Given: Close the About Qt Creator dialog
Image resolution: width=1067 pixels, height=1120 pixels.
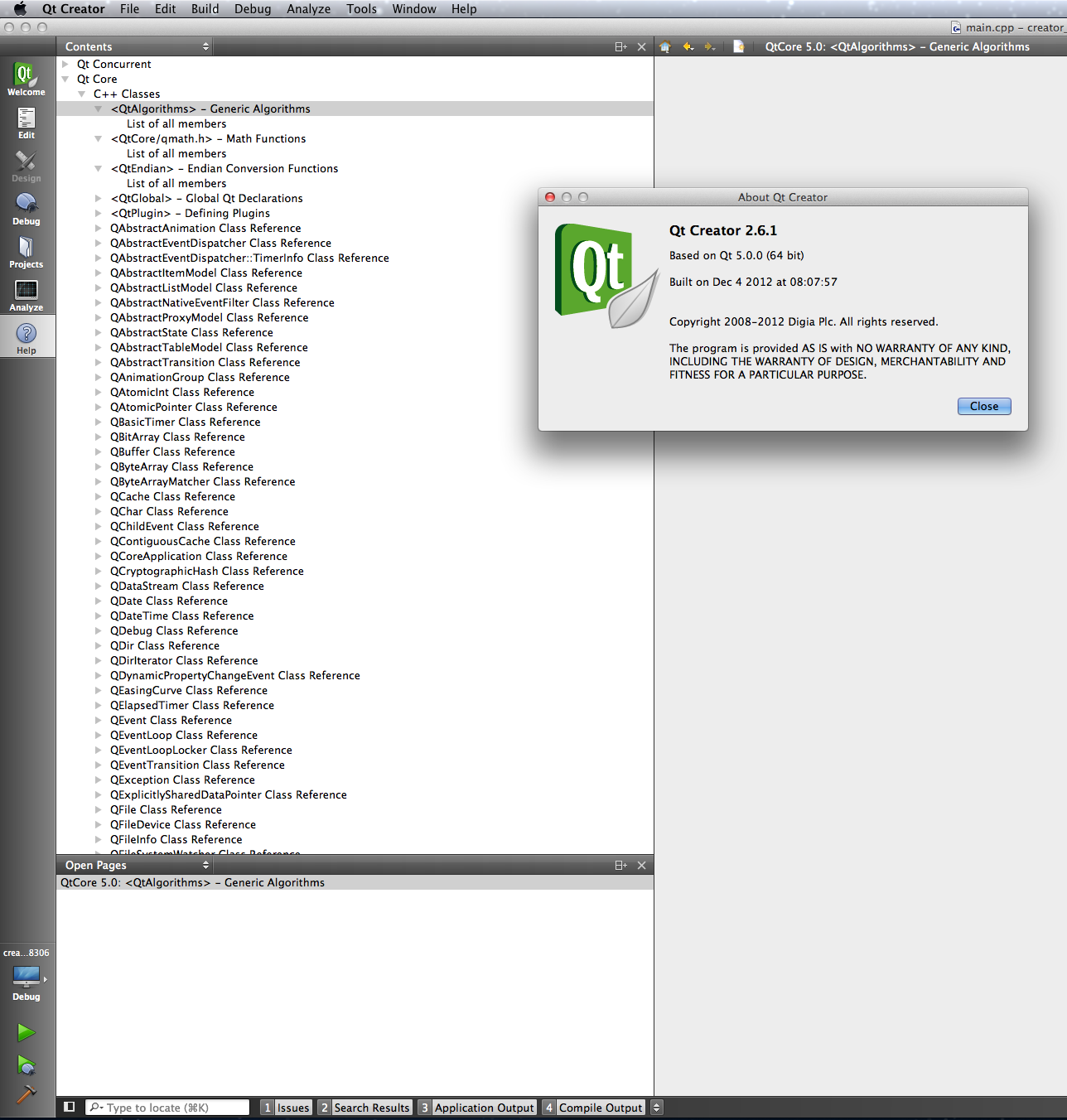Looking at the screenshot, I should click(984, 406).
